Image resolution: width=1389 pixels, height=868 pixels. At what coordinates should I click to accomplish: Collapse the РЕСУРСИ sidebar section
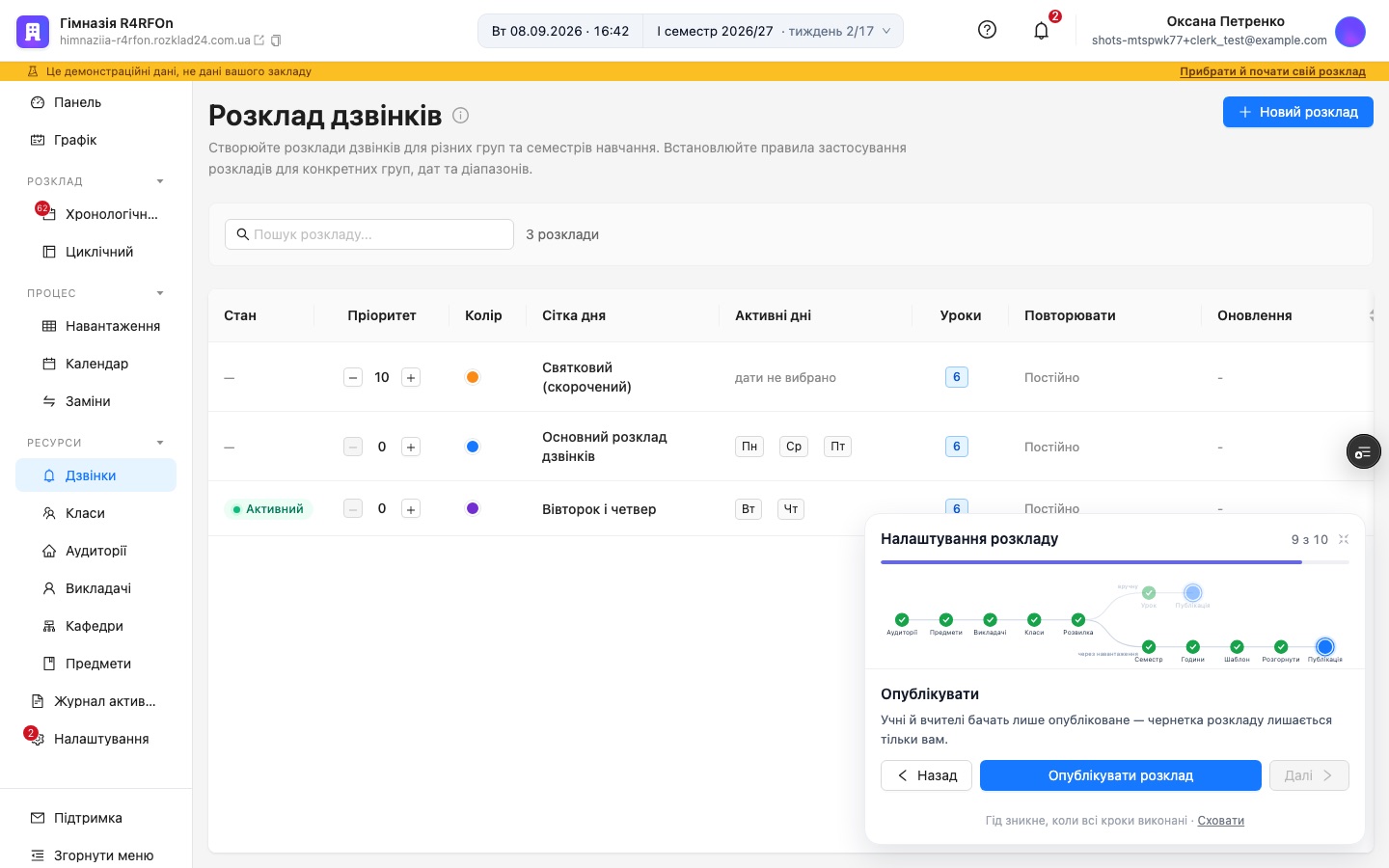pos(160,443)
